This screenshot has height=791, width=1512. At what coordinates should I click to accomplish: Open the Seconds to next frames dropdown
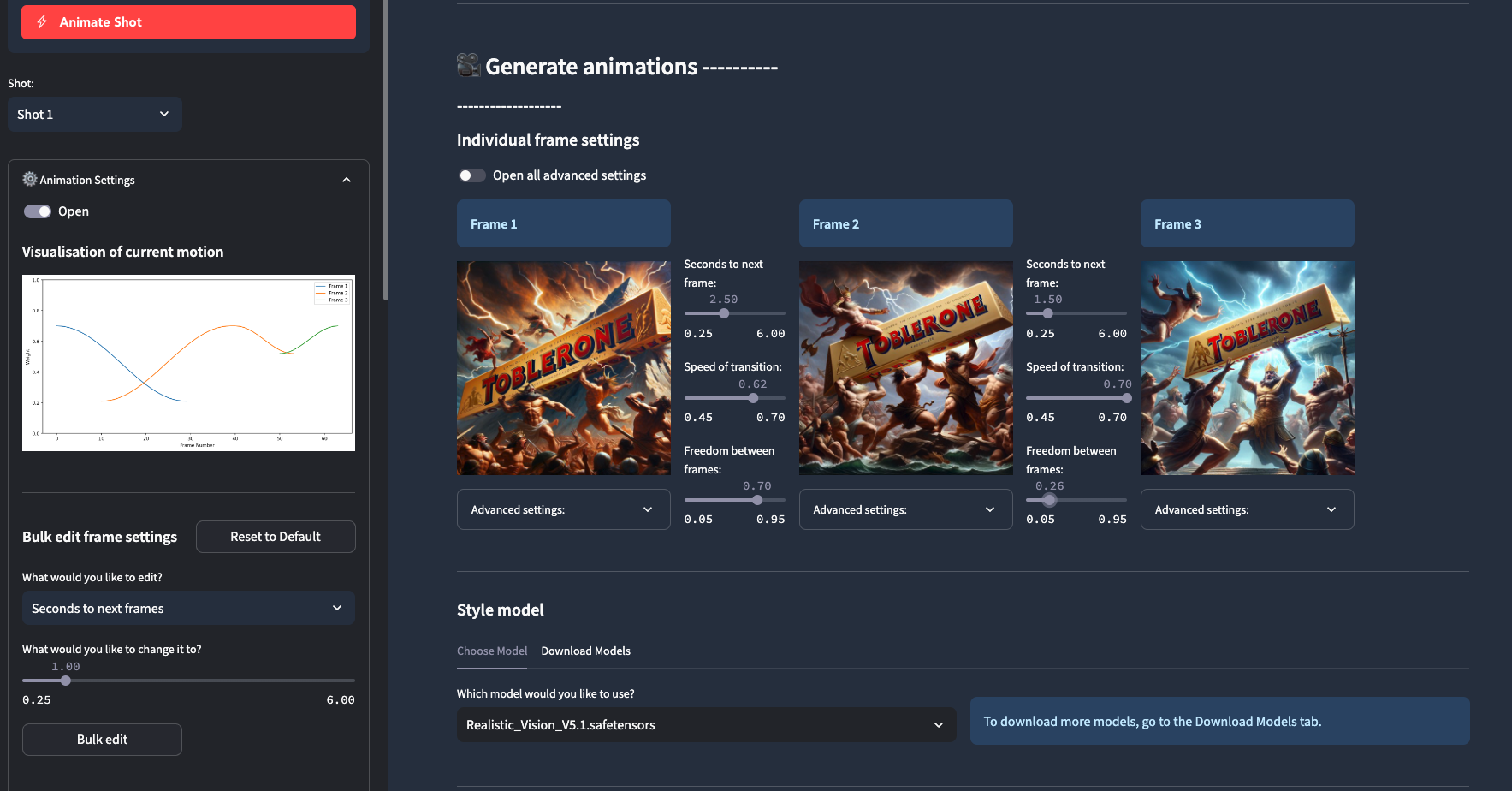click(x=188, y=608)
